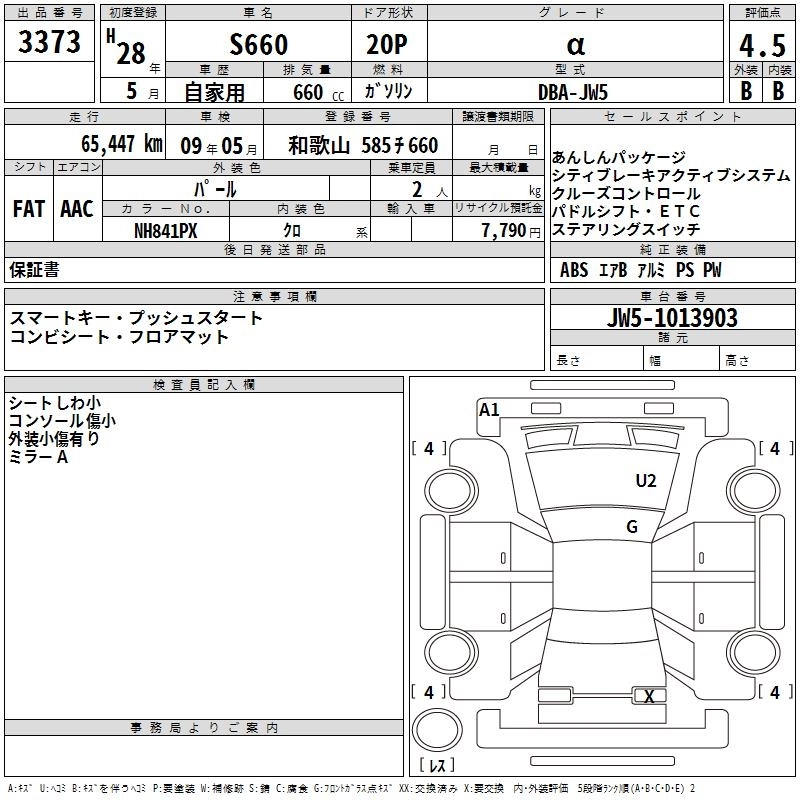Viewport: 800px width, 800px height.
Task: Select the chassis number JW5-1013903
Action: point(672,318)
